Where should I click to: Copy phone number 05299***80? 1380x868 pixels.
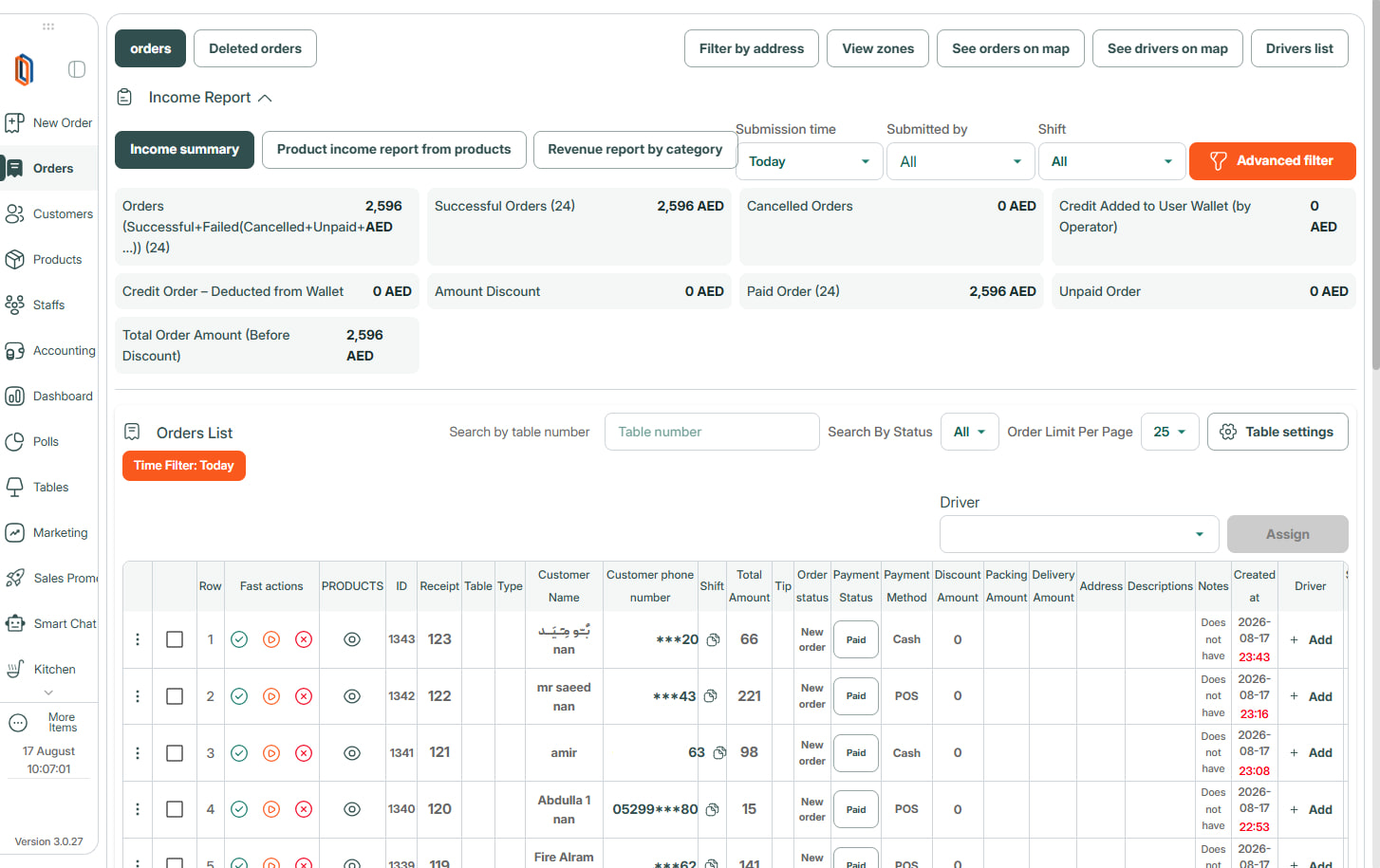point(712,809)
